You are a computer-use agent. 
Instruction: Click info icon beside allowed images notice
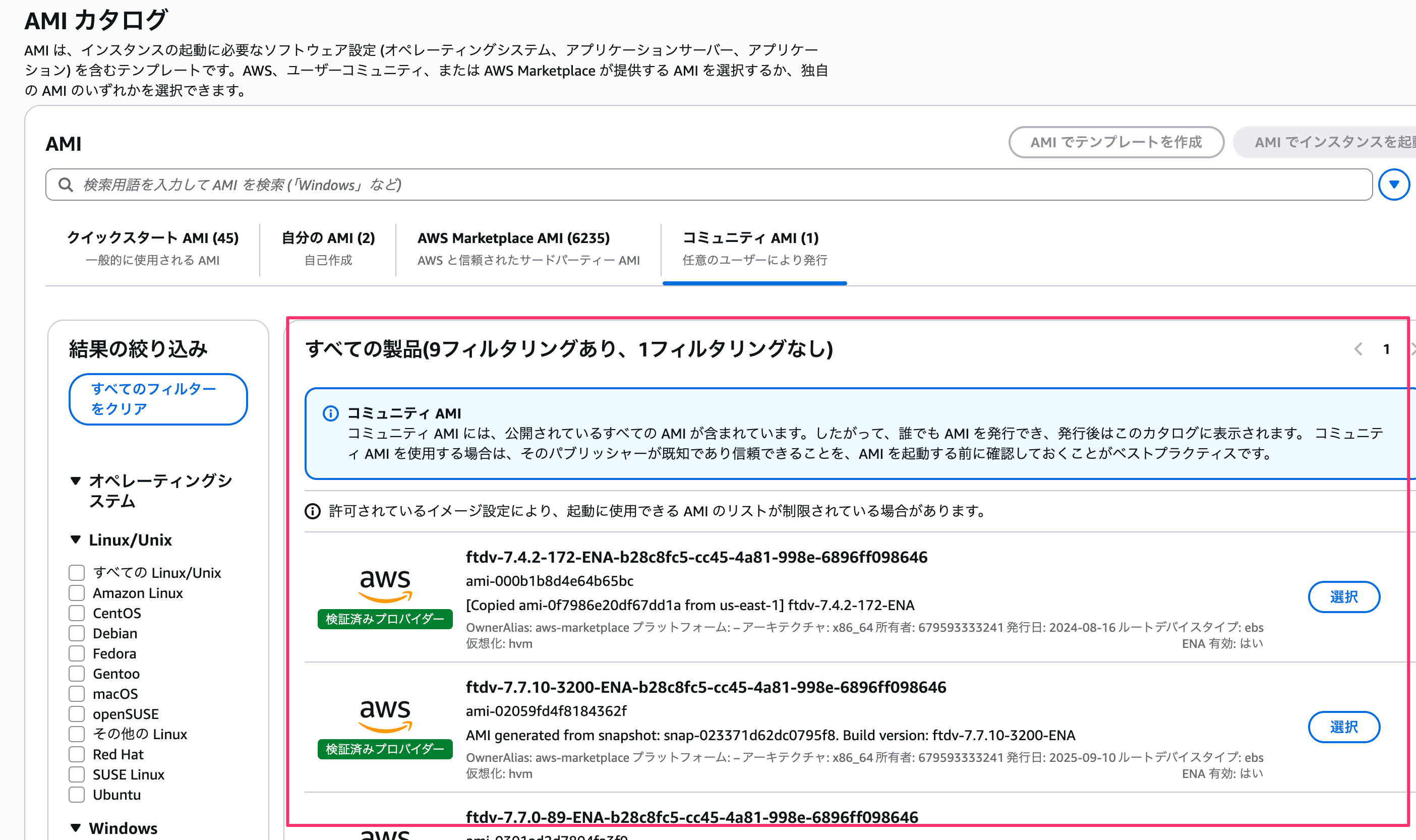point(313,511)
